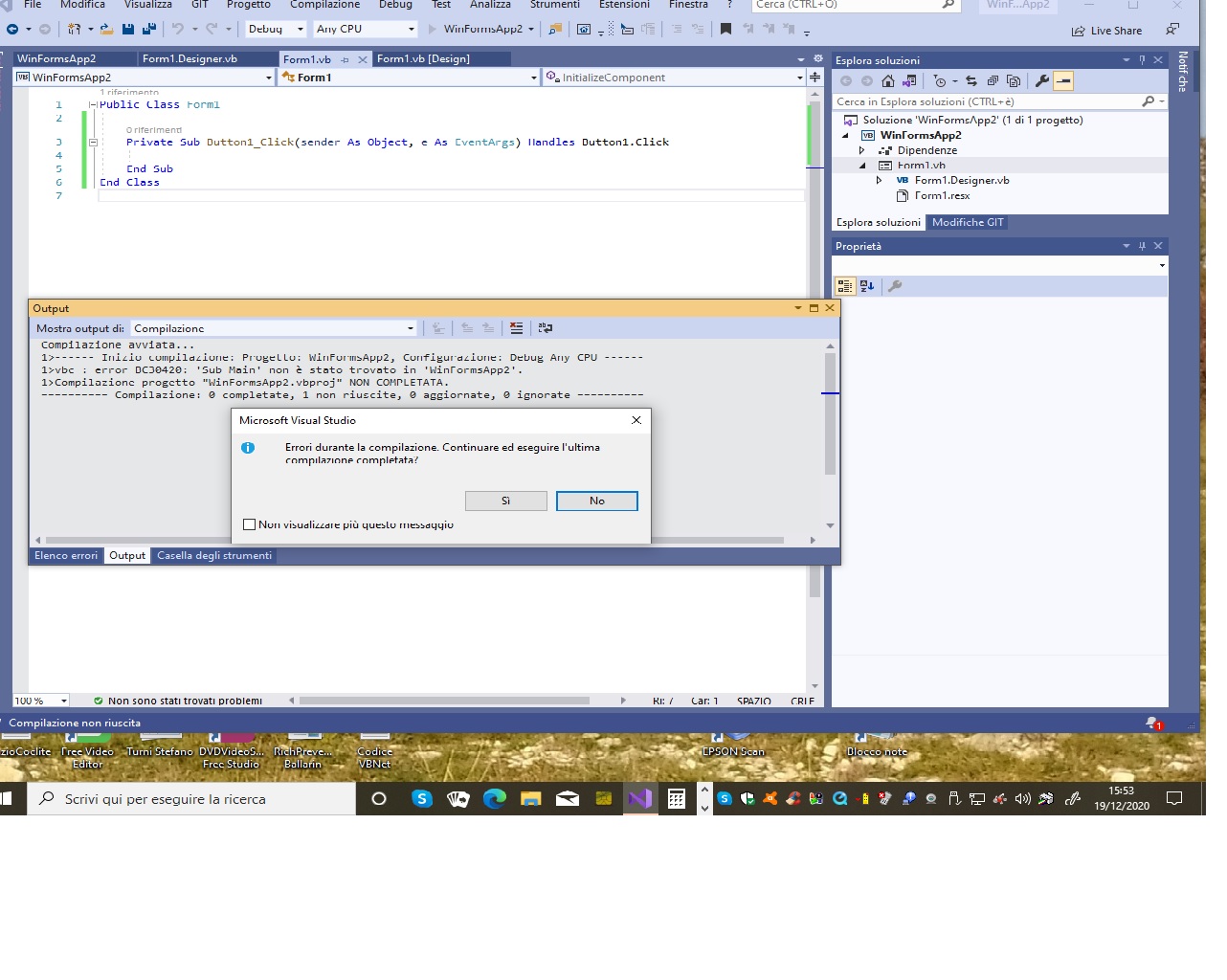This screenshot has height=980, width=1227.
Task: Collapse the Public Class Form1 code region
Action: [93, 104]
